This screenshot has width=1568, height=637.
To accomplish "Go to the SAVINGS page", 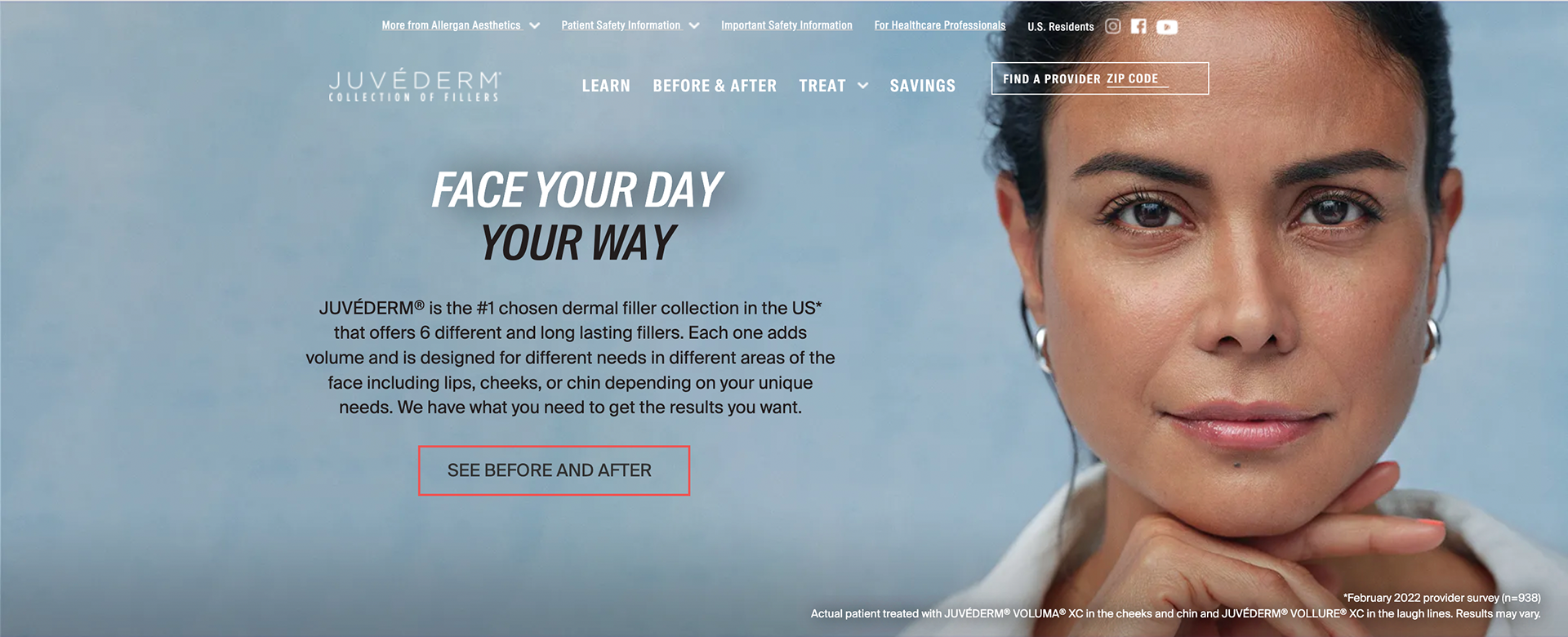I will click(923, 86).
